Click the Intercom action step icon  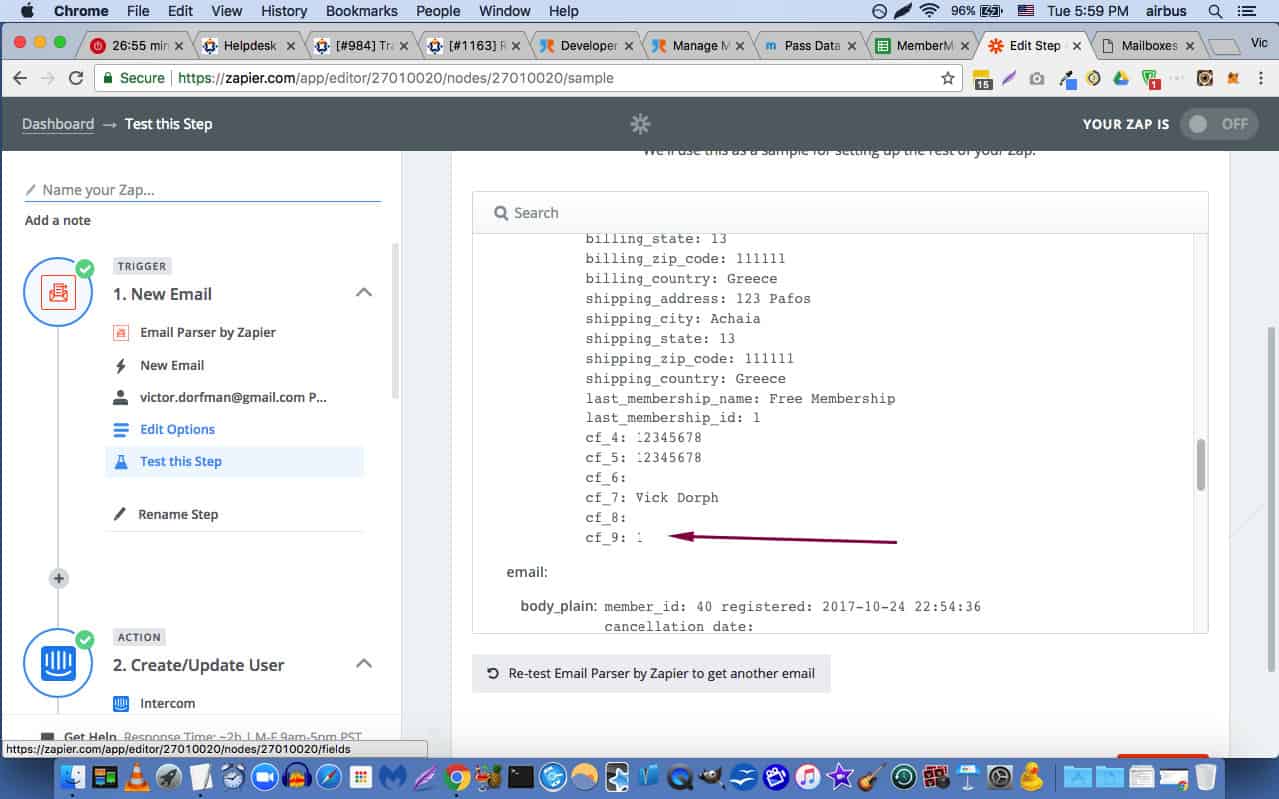(x=58, y=663)
